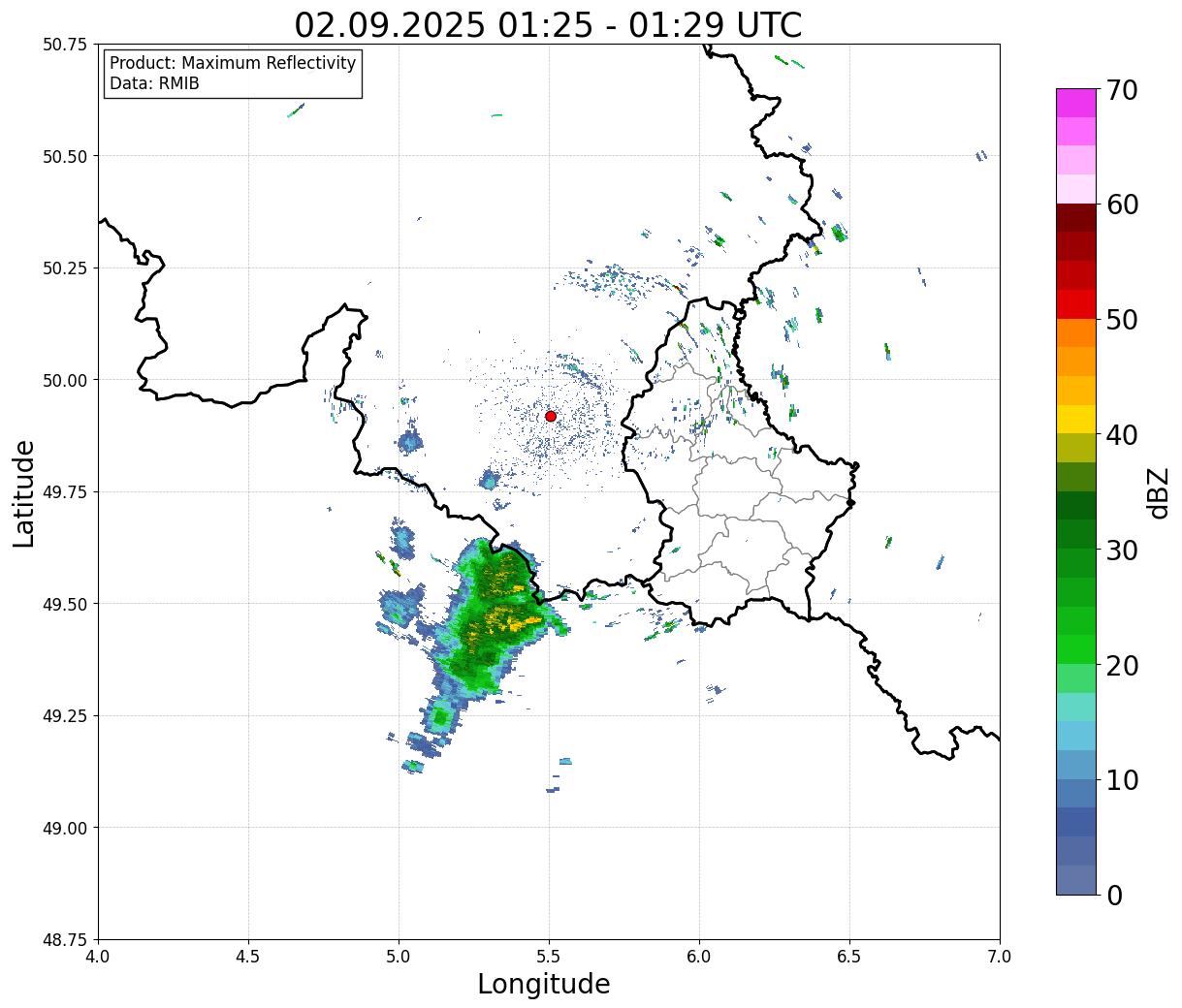Click the colorbar tick label 10
1182x1008 pixels.
click(x=1121, y=779)
